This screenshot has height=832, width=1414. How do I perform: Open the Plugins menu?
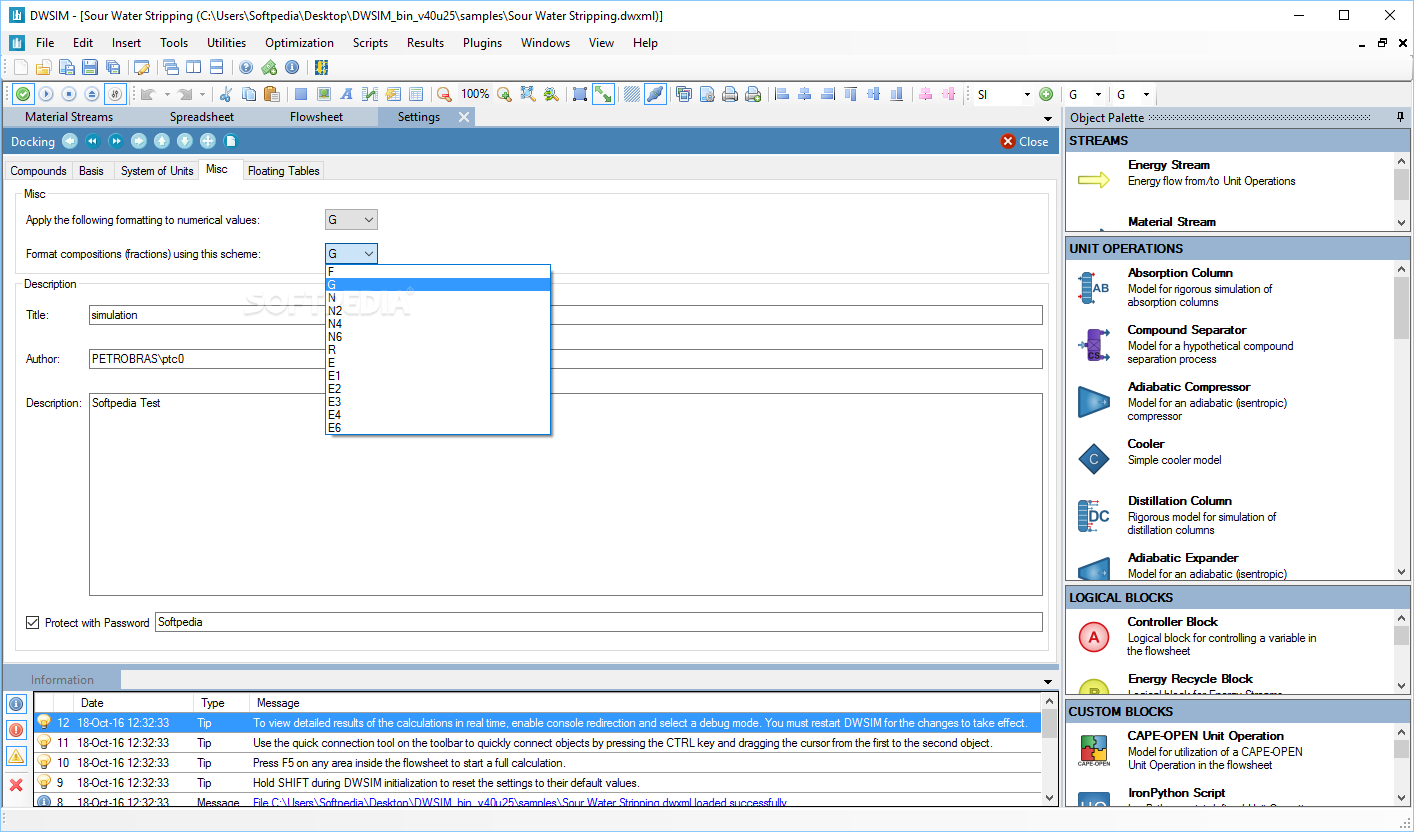(x=482, y=43)
